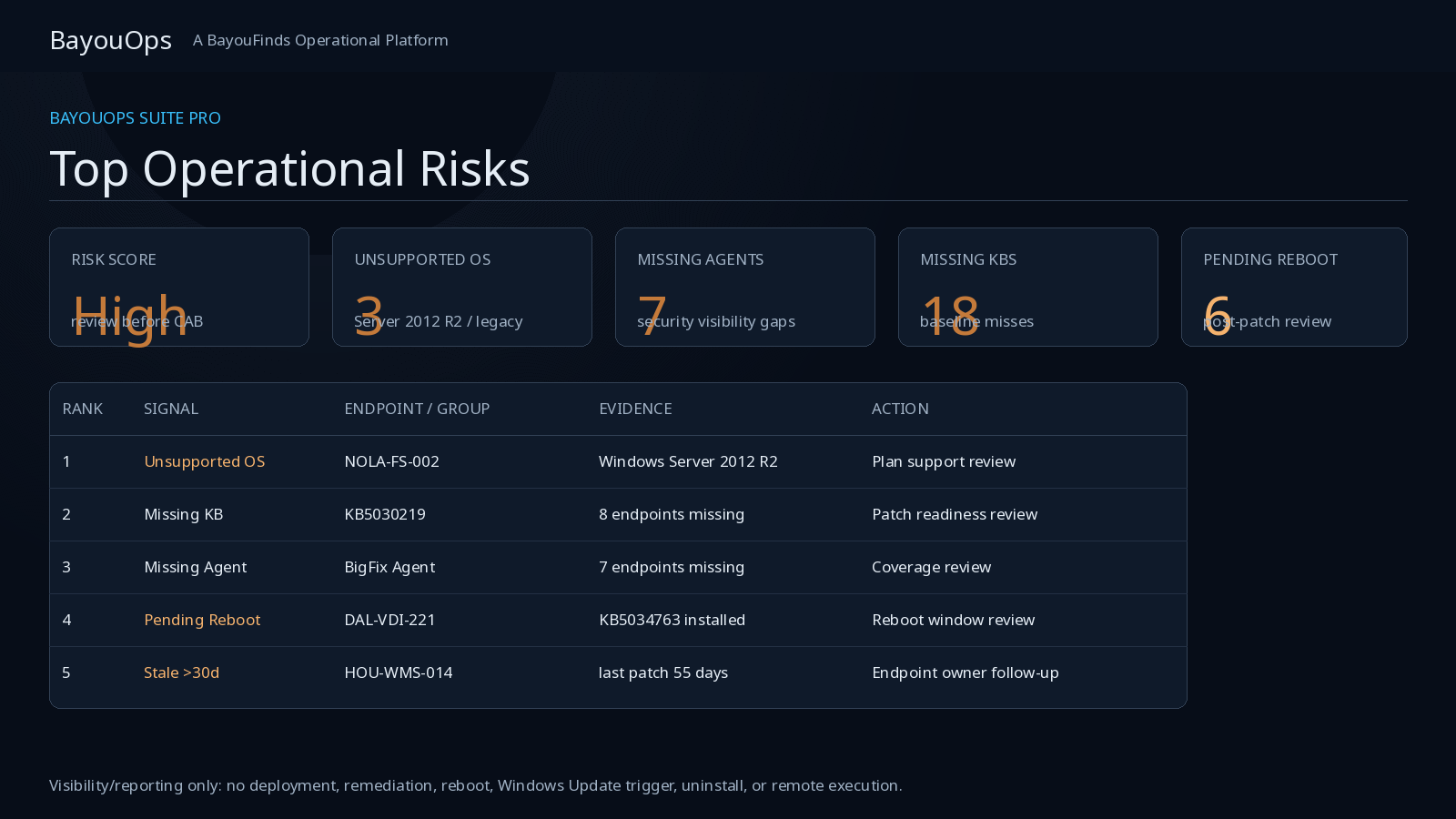
Task: Click endpoint NOLA-FS-002
Action: coord(391,461)
